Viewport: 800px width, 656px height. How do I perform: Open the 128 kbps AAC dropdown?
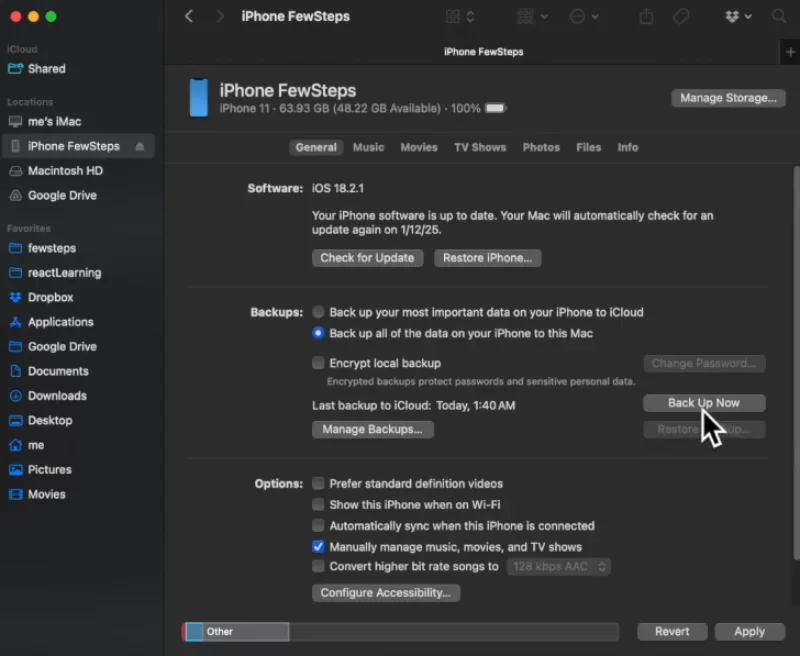559,567
